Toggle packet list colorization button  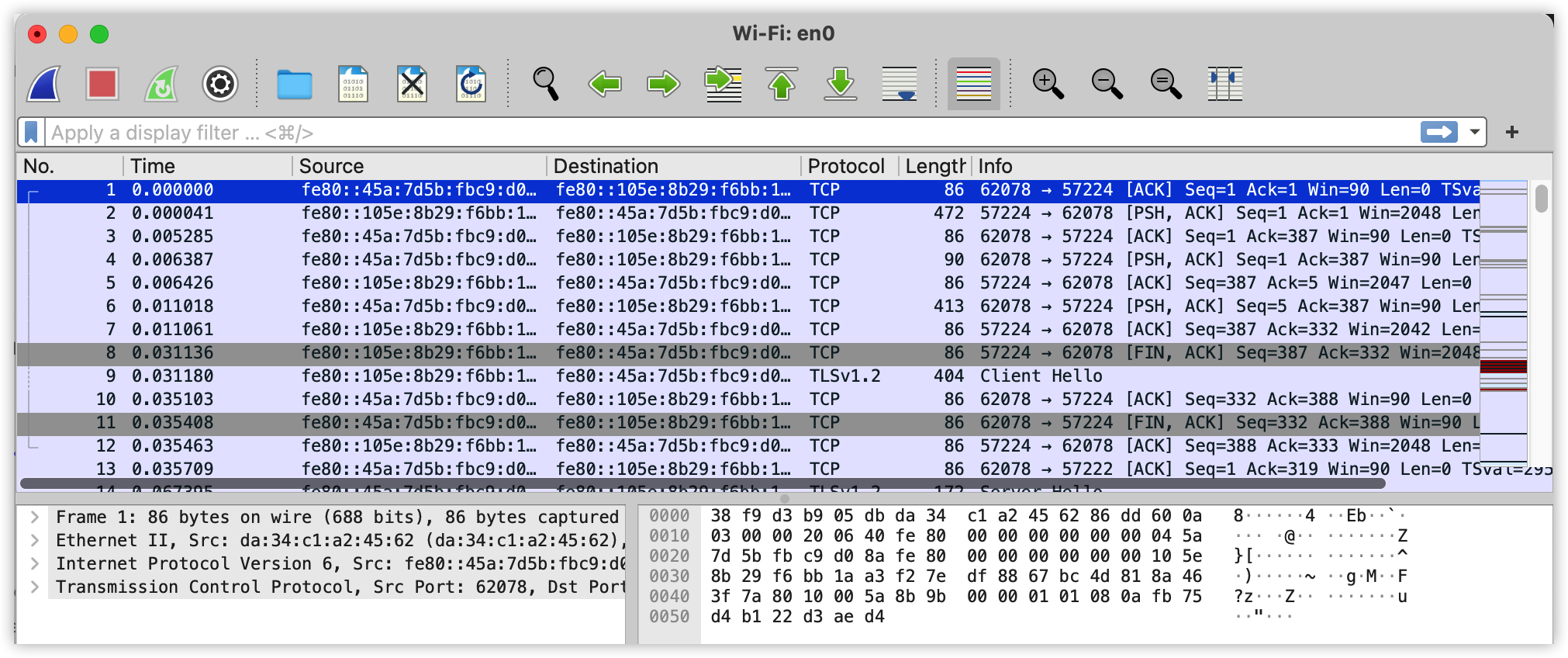(974, 84)
